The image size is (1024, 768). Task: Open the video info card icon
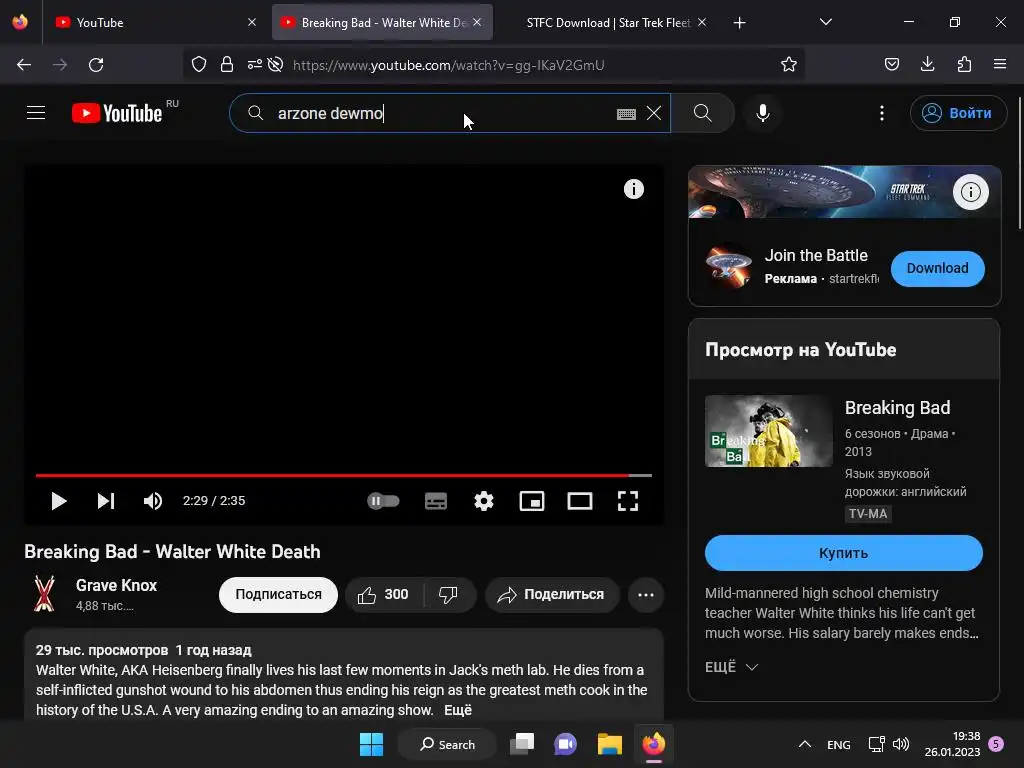click(x=633, y=189)
